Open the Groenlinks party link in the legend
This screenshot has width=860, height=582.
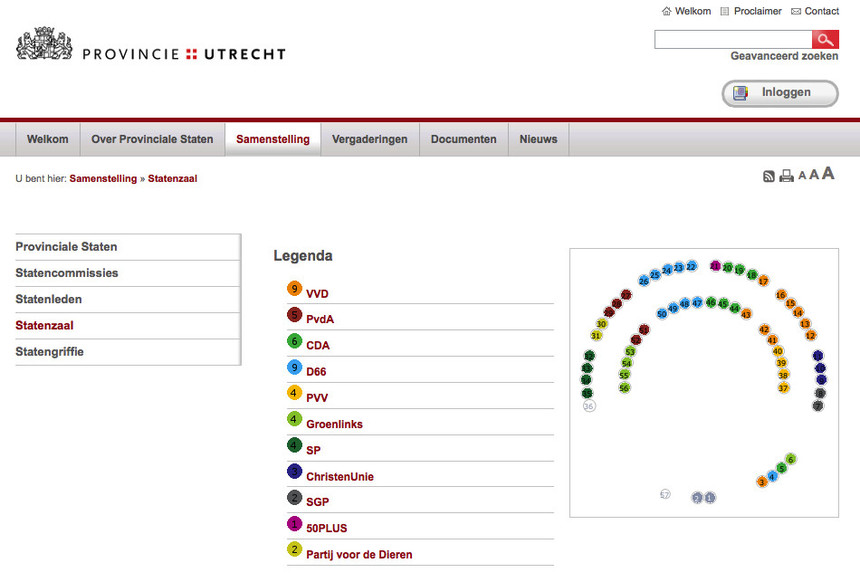pyautogui.click(x=334, y=425)
